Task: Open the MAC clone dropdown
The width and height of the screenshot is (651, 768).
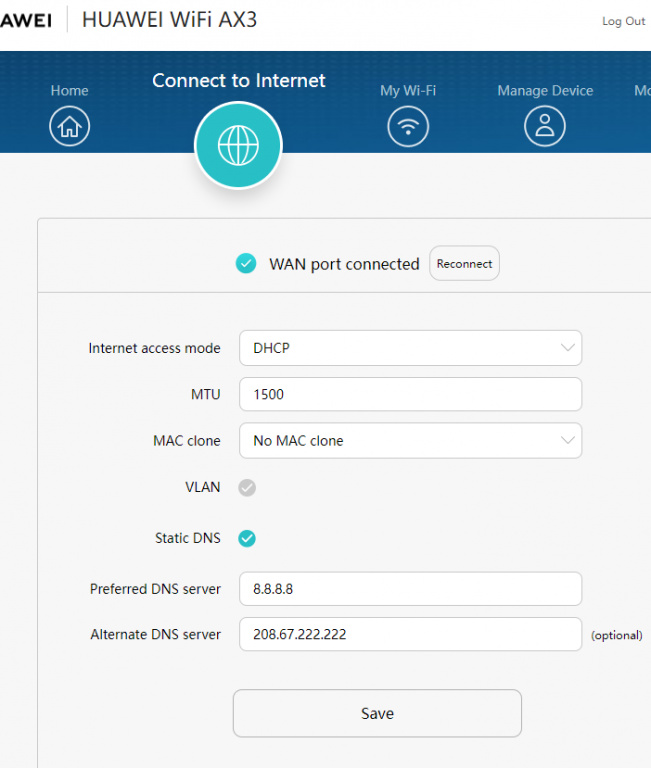Action: tap(410, 441)
